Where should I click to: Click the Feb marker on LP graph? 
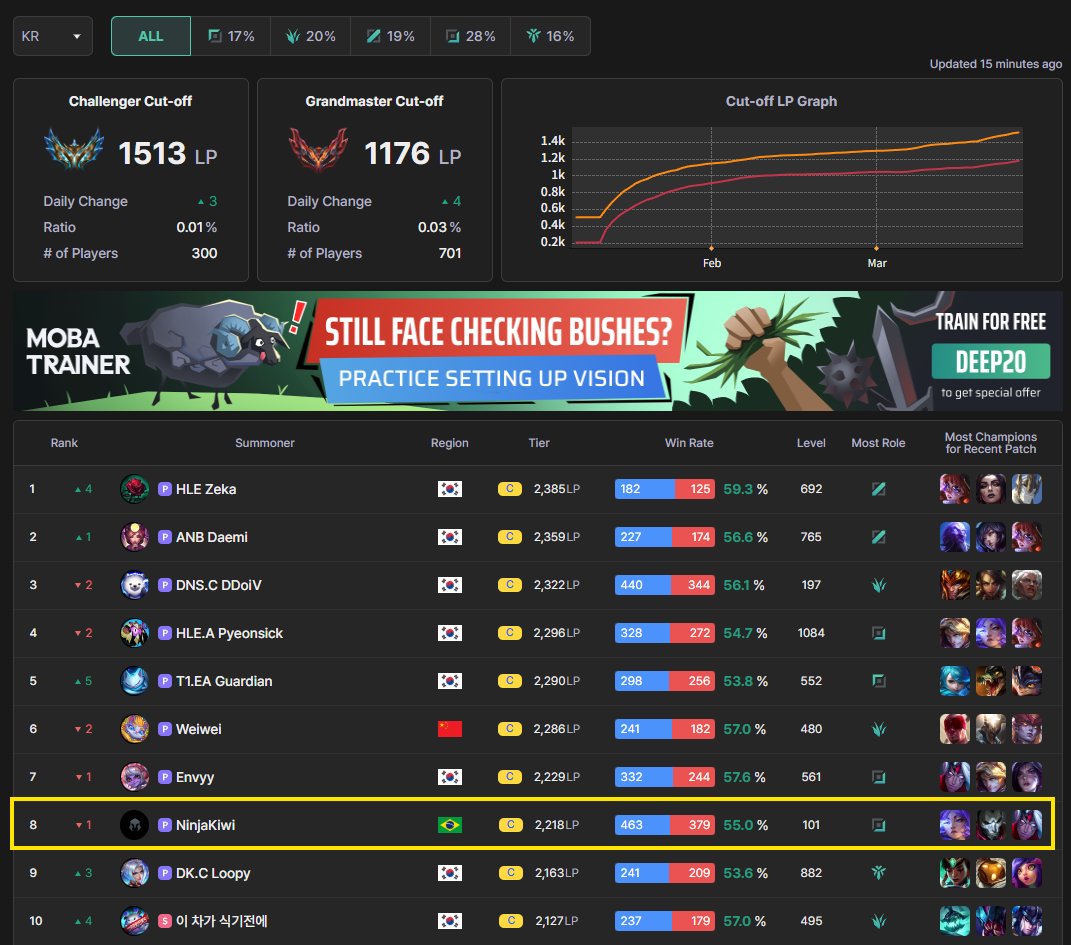(x=711, y=249)
